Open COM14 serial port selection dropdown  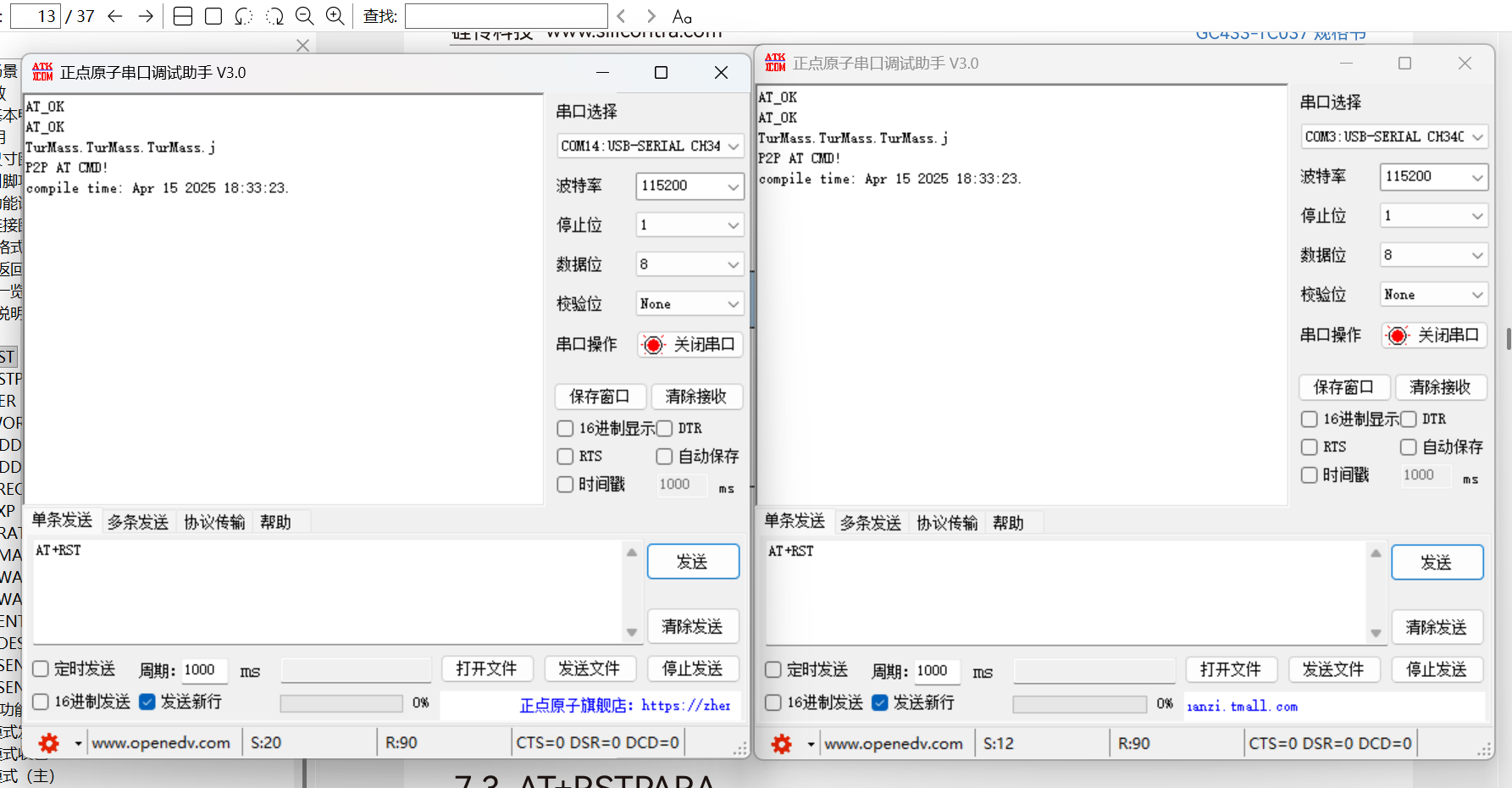click(x=650, y=146)
